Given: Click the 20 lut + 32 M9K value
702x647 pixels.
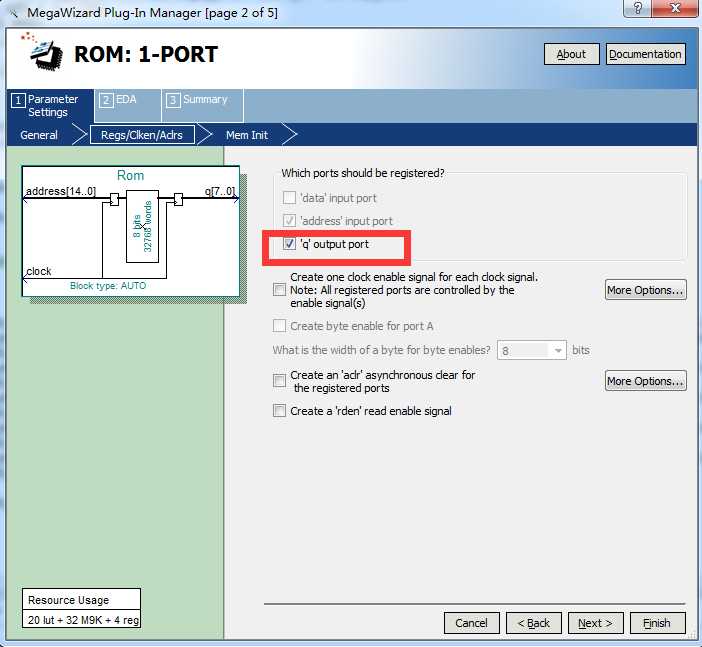Looking at the screenshot, I should pyautogui.click(x=83, y=620).
